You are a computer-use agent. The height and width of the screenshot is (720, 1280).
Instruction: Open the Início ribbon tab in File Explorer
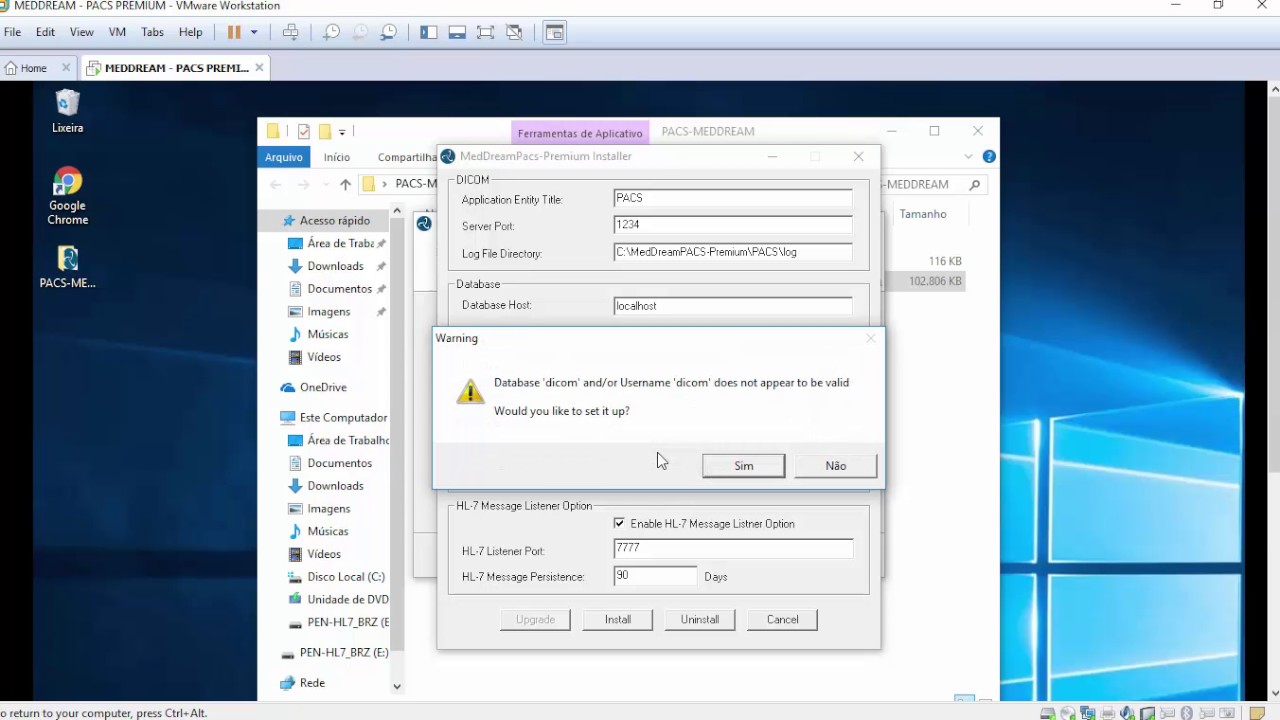point(337,157)
